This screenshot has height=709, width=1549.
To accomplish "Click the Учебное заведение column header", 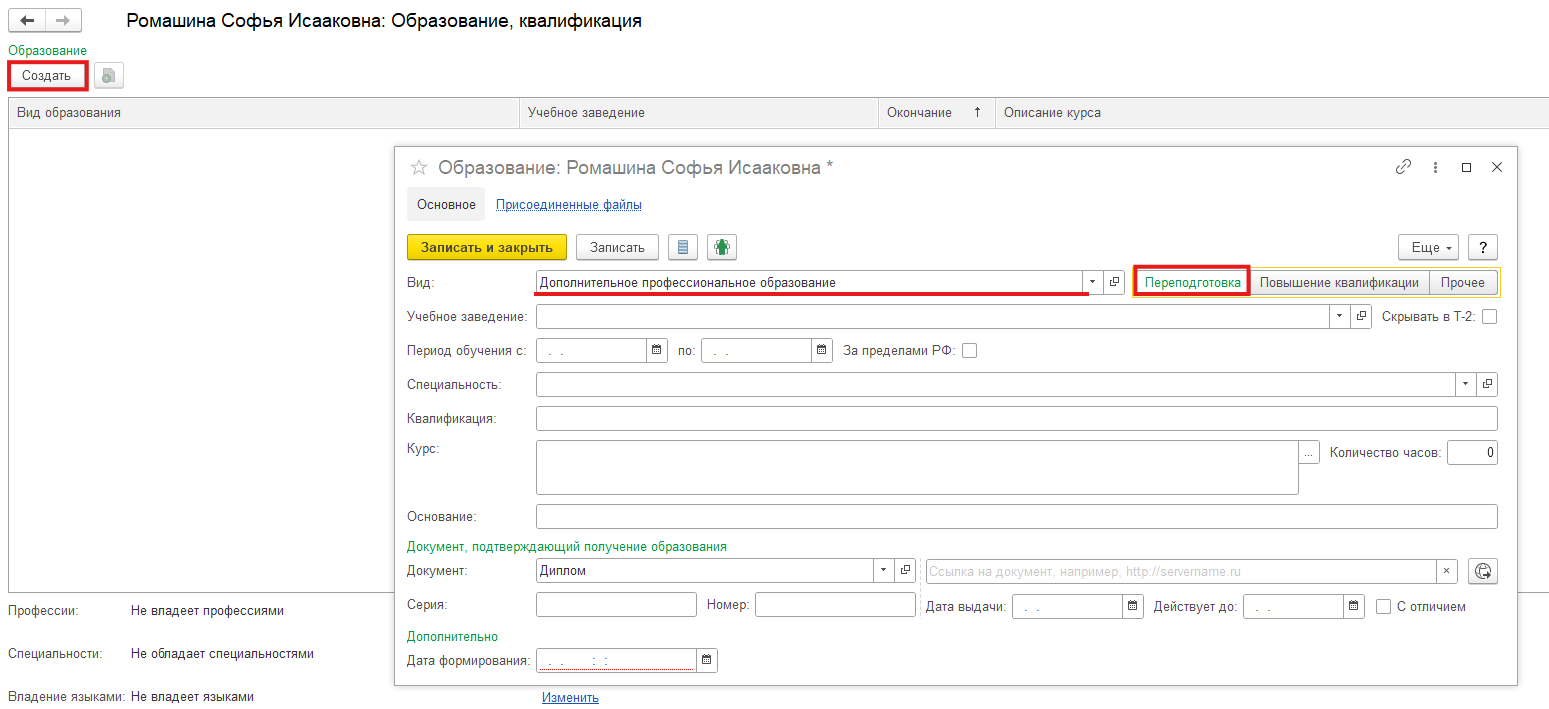I will click(x=699, y=113).
